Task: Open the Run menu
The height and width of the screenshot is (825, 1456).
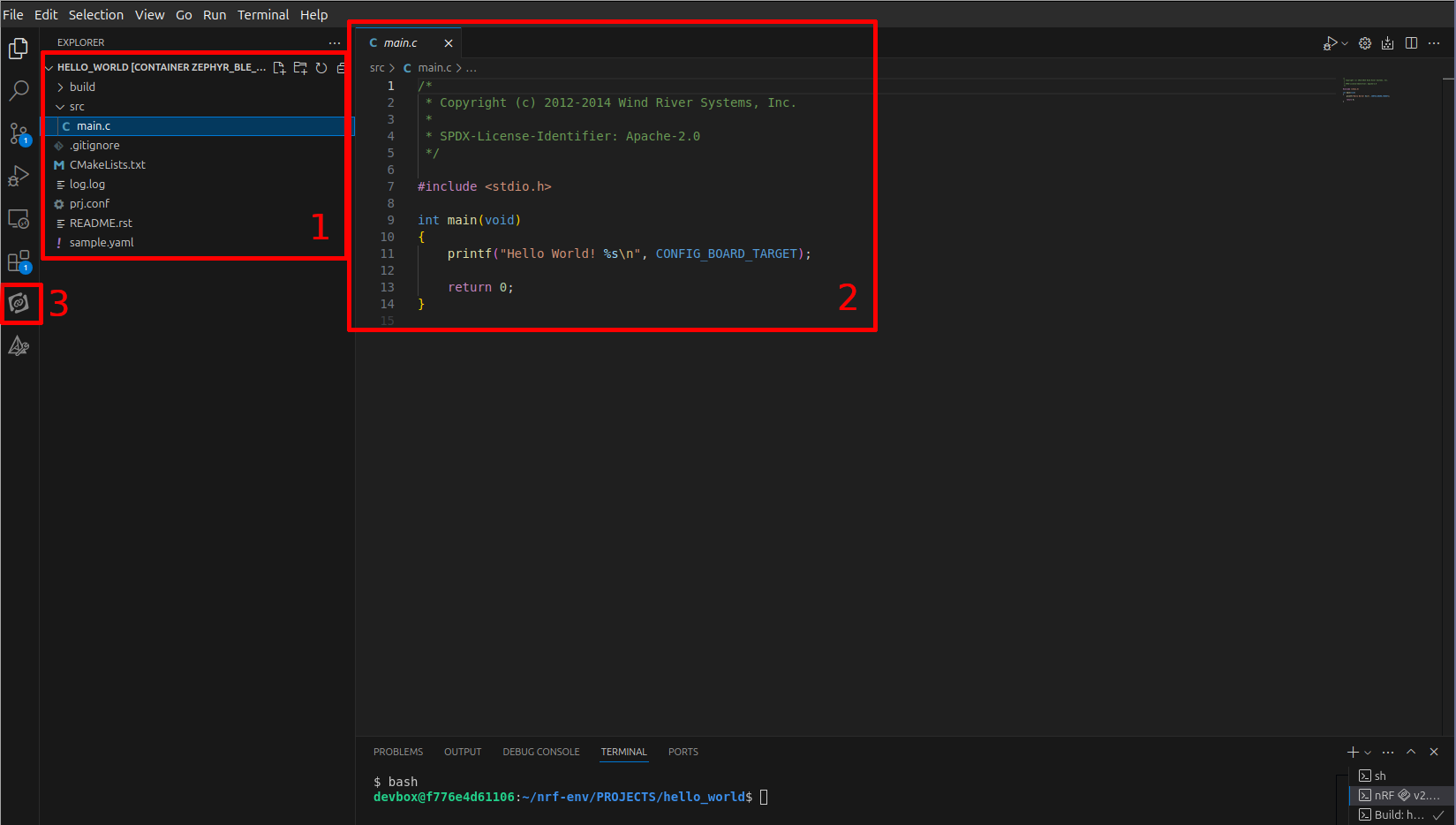Action: [215, 14]
